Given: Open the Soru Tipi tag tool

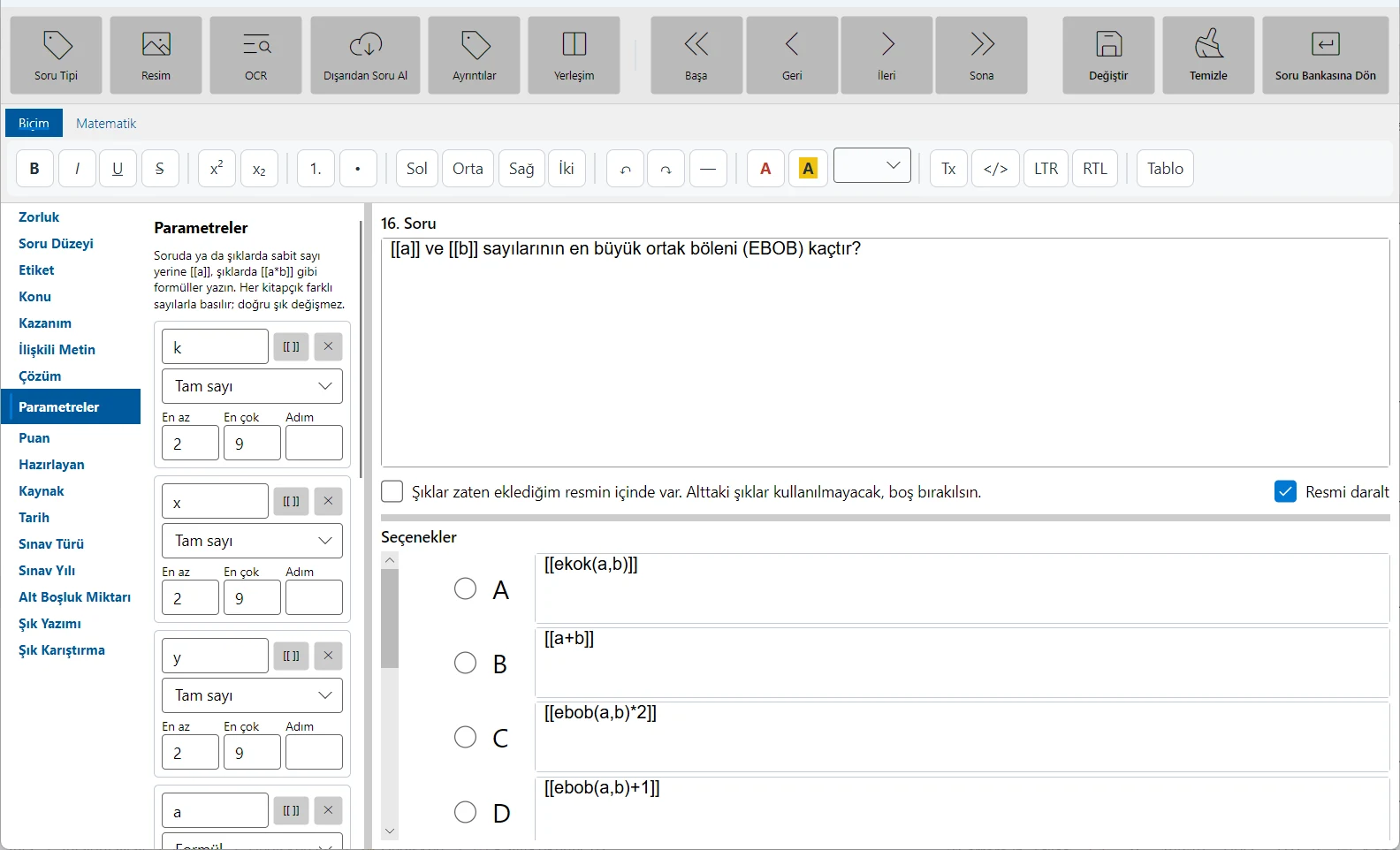Looking at the screenshot, I should click(57, 55).
